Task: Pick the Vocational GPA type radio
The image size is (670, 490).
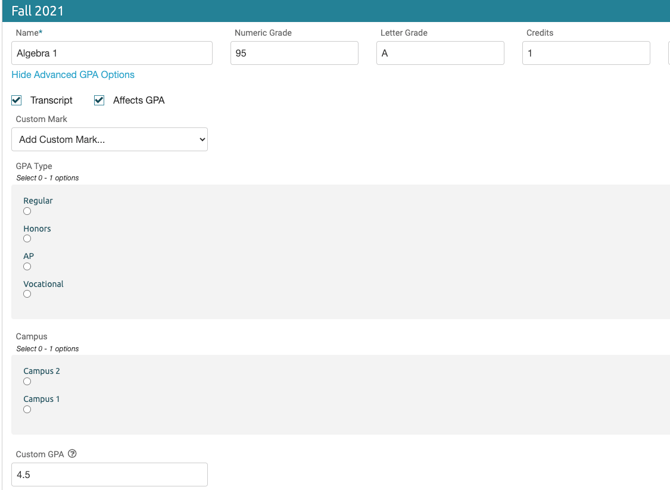Action: (x=27, y=294)
